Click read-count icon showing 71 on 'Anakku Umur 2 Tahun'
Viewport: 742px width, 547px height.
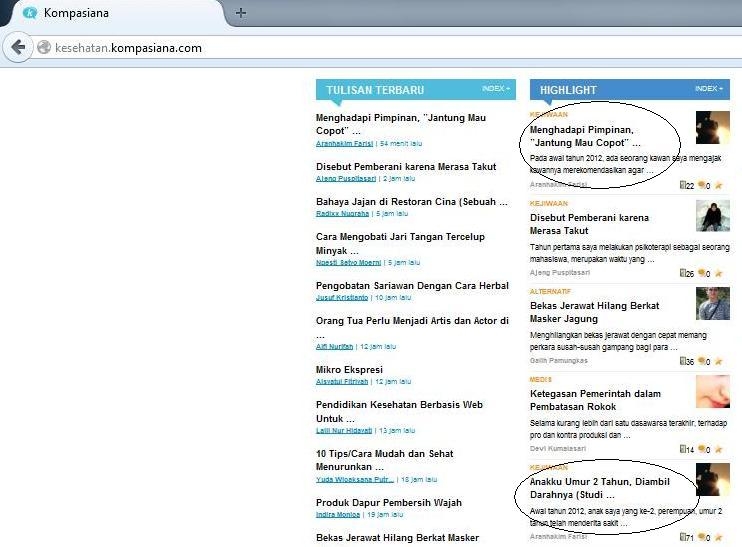pyautogui.click(x=682, y=538)
